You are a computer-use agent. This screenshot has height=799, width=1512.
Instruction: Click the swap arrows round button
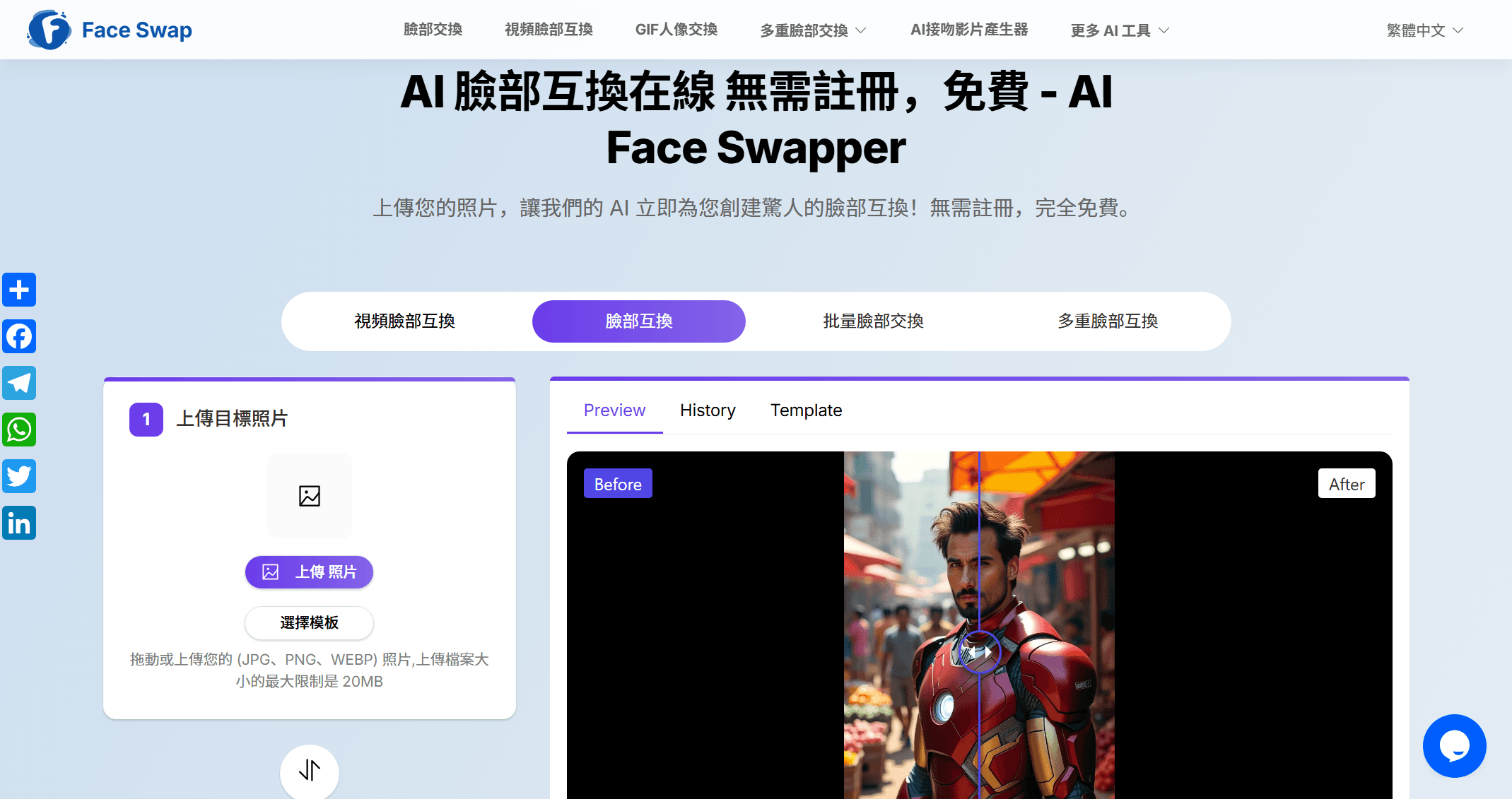310,770
